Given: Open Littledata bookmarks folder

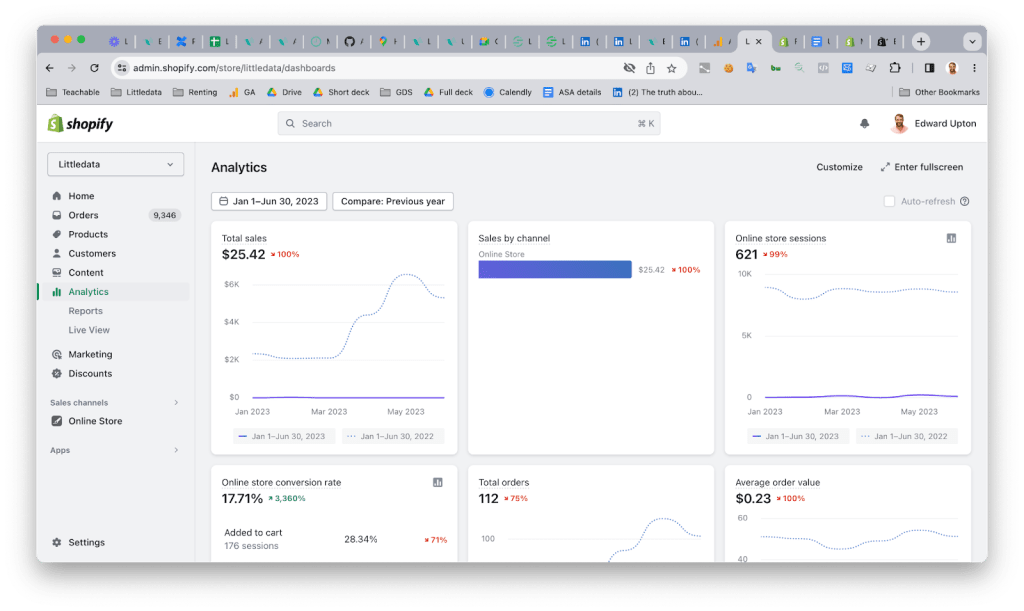Looking at the screenshot, I should point(136,93).
